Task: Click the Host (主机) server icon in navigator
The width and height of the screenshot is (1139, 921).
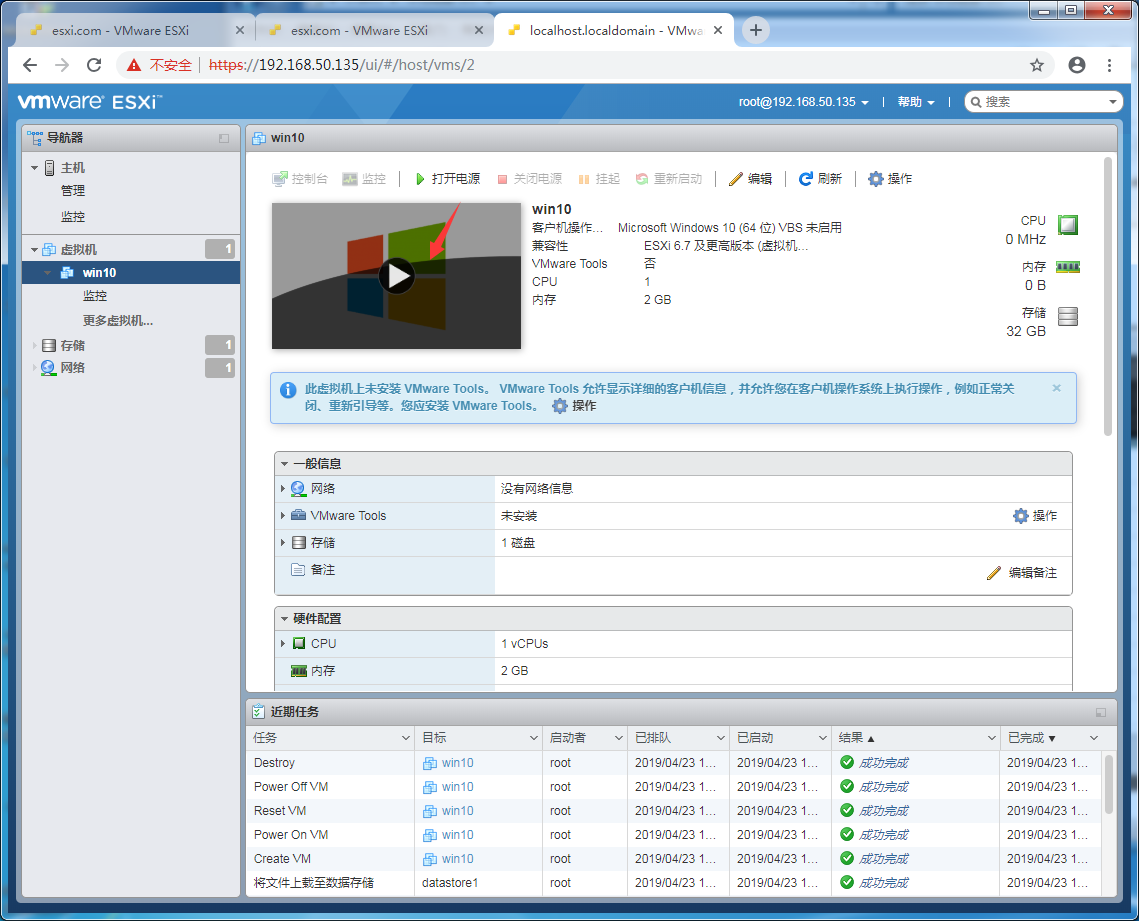Action: (x=49, y=168)
